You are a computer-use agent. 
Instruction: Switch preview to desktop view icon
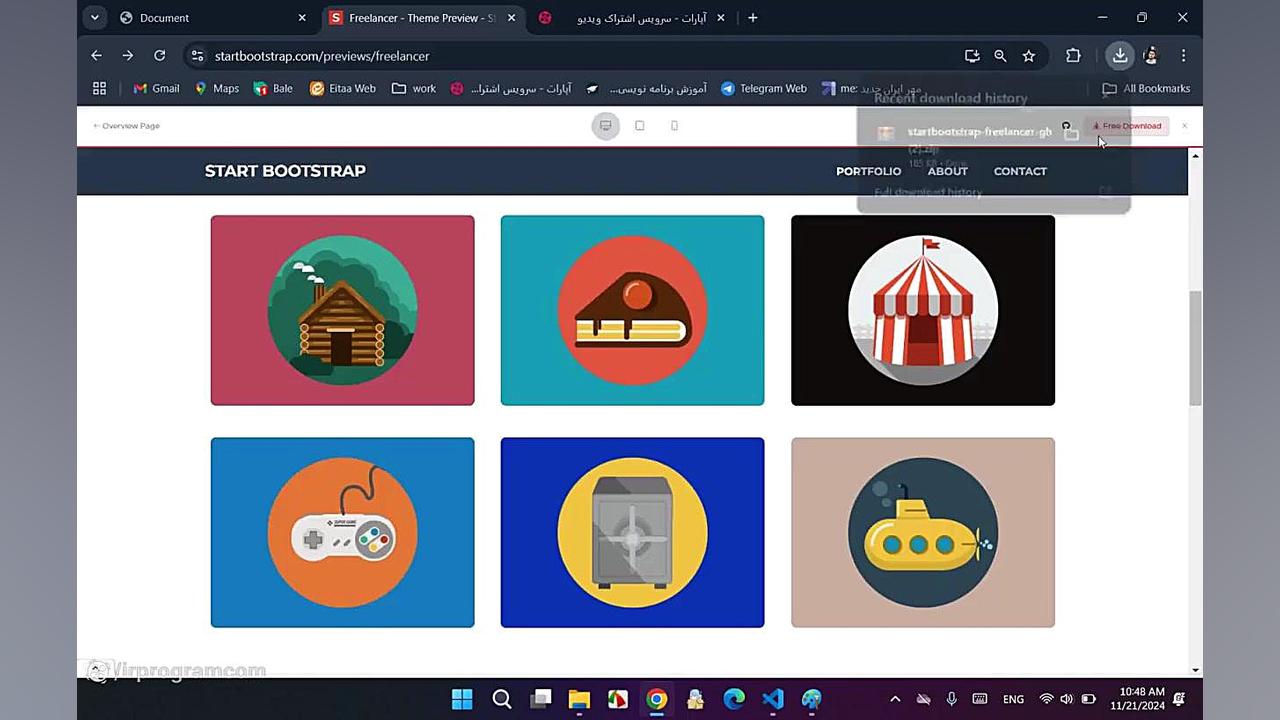point(605,126)
